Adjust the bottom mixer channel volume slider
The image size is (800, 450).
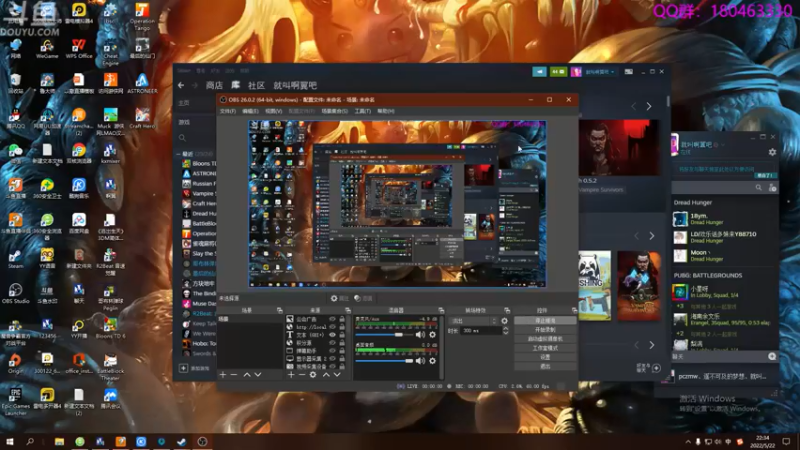point(384,361)
